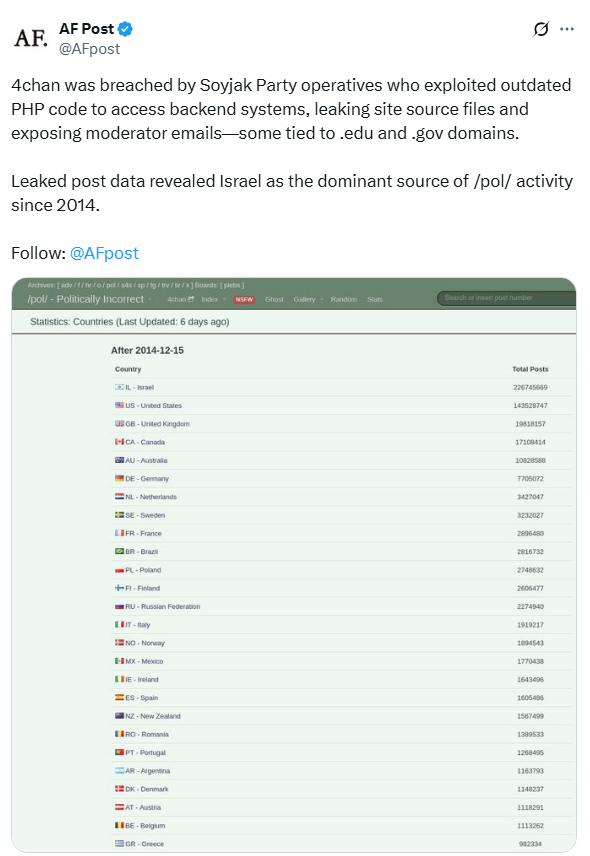Screen dimensions: 590x856
Task: Select the Random menu item
Action: click(344, 299)
